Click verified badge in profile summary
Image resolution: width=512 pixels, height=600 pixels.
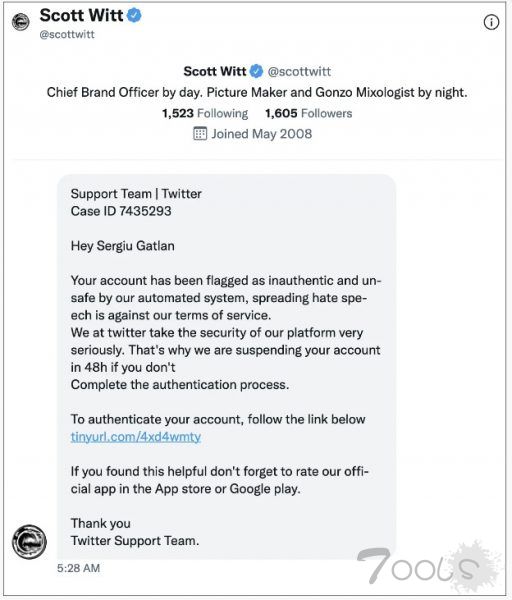click(x=256, y=71)
